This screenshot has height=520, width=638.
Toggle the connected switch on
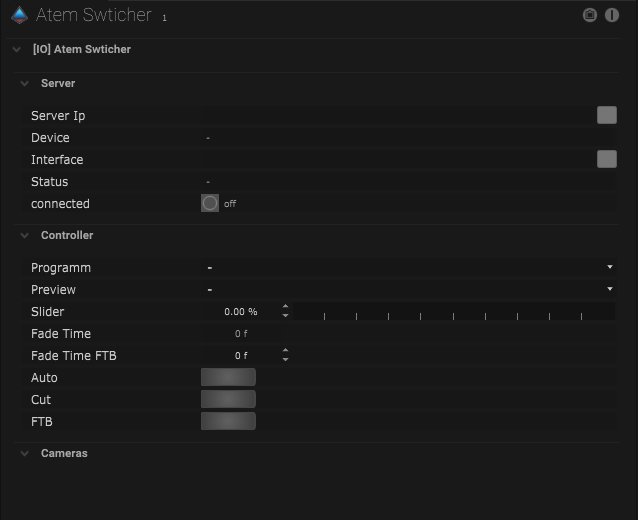click(210, 203)
